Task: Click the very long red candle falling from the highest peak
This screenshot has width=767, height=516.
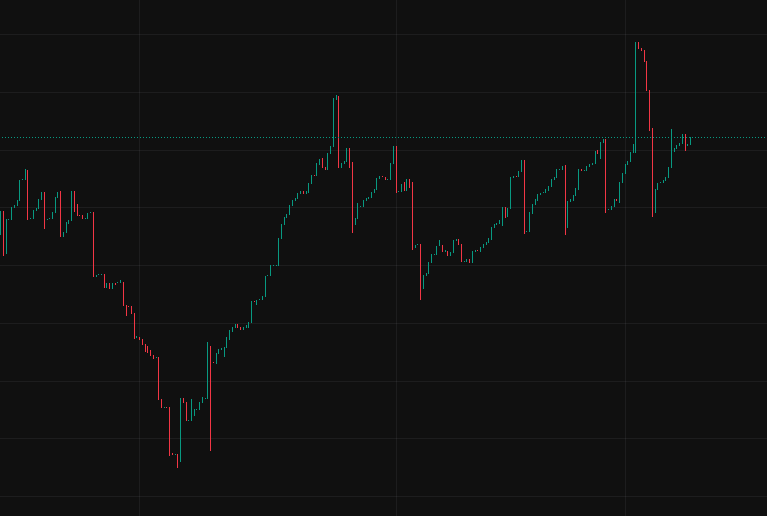Action: 653,173
